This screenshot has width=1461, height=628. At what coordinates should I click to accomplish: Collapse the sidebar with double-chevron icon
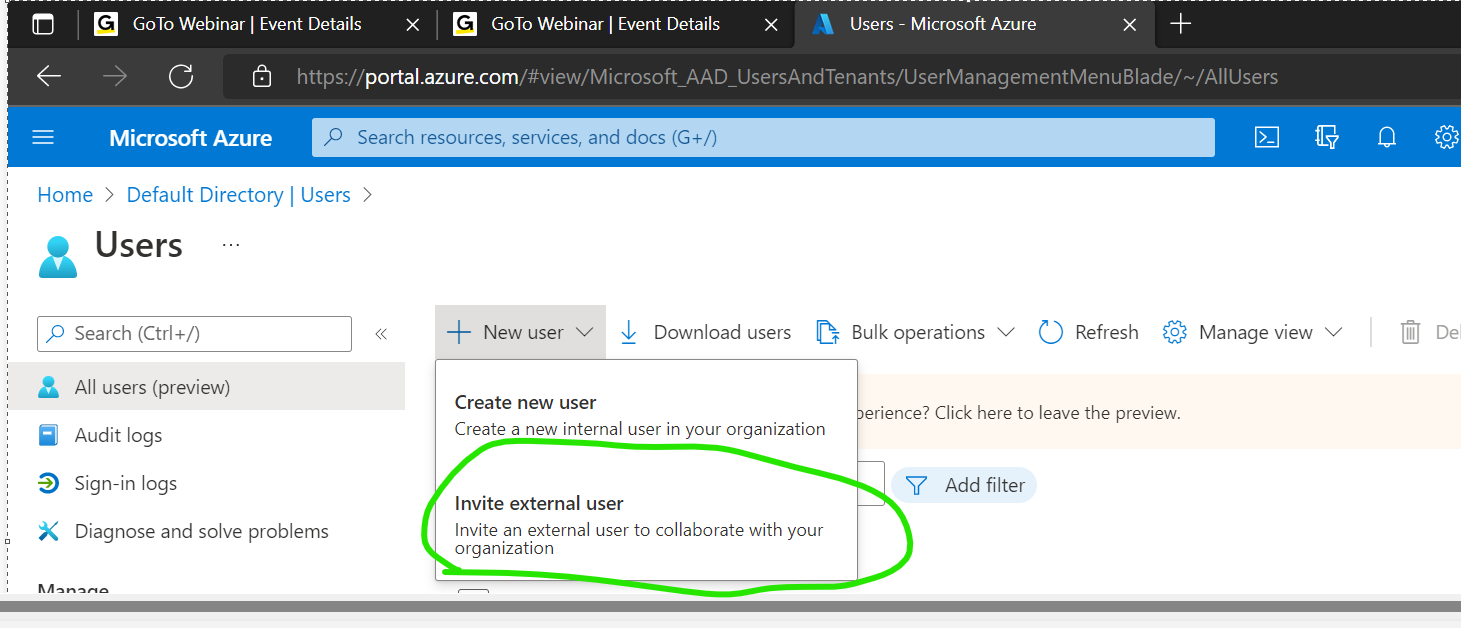coord(381,334)
